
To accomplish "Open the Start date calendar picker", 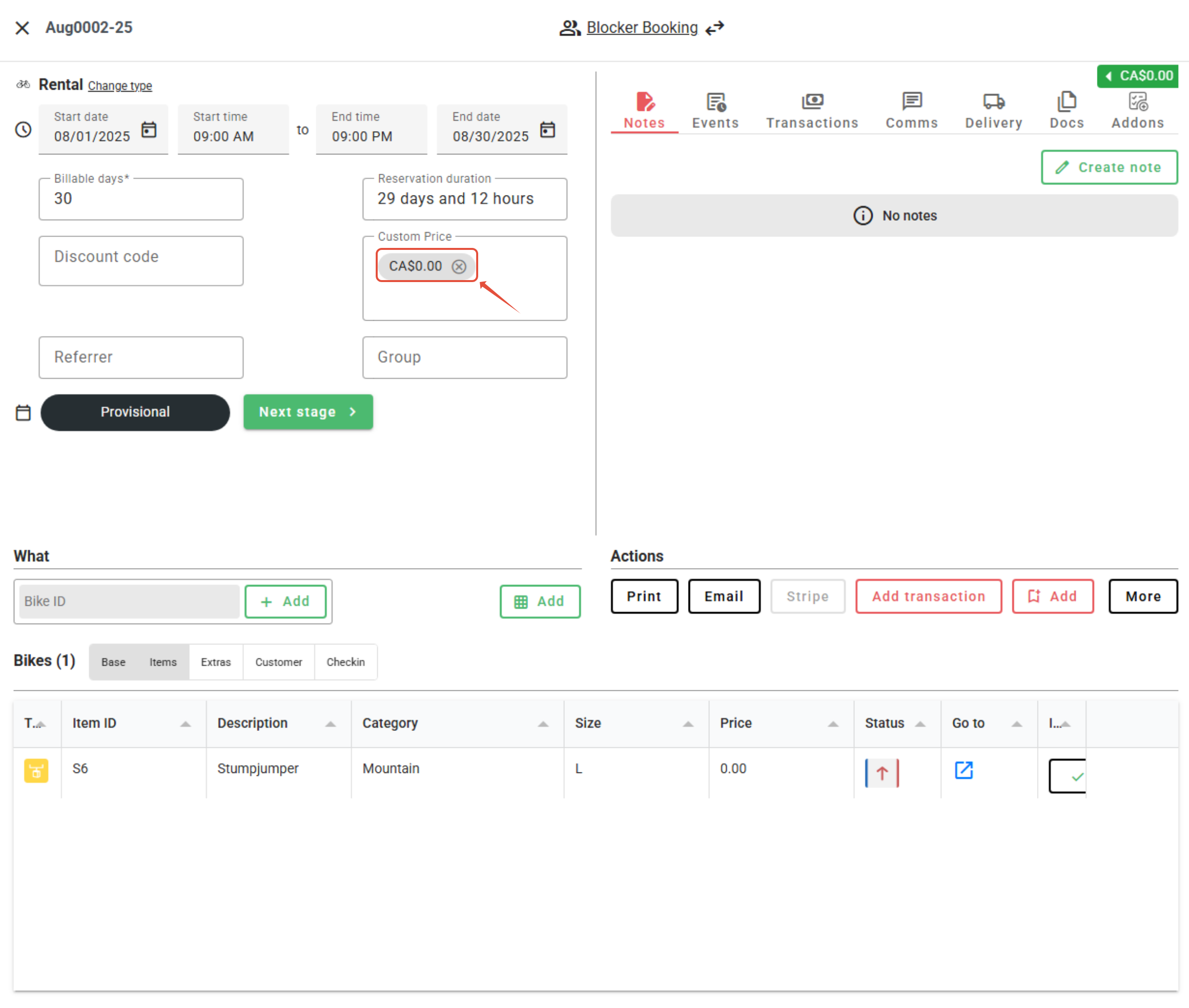I will pyautogui.click(x=149, y=130).
